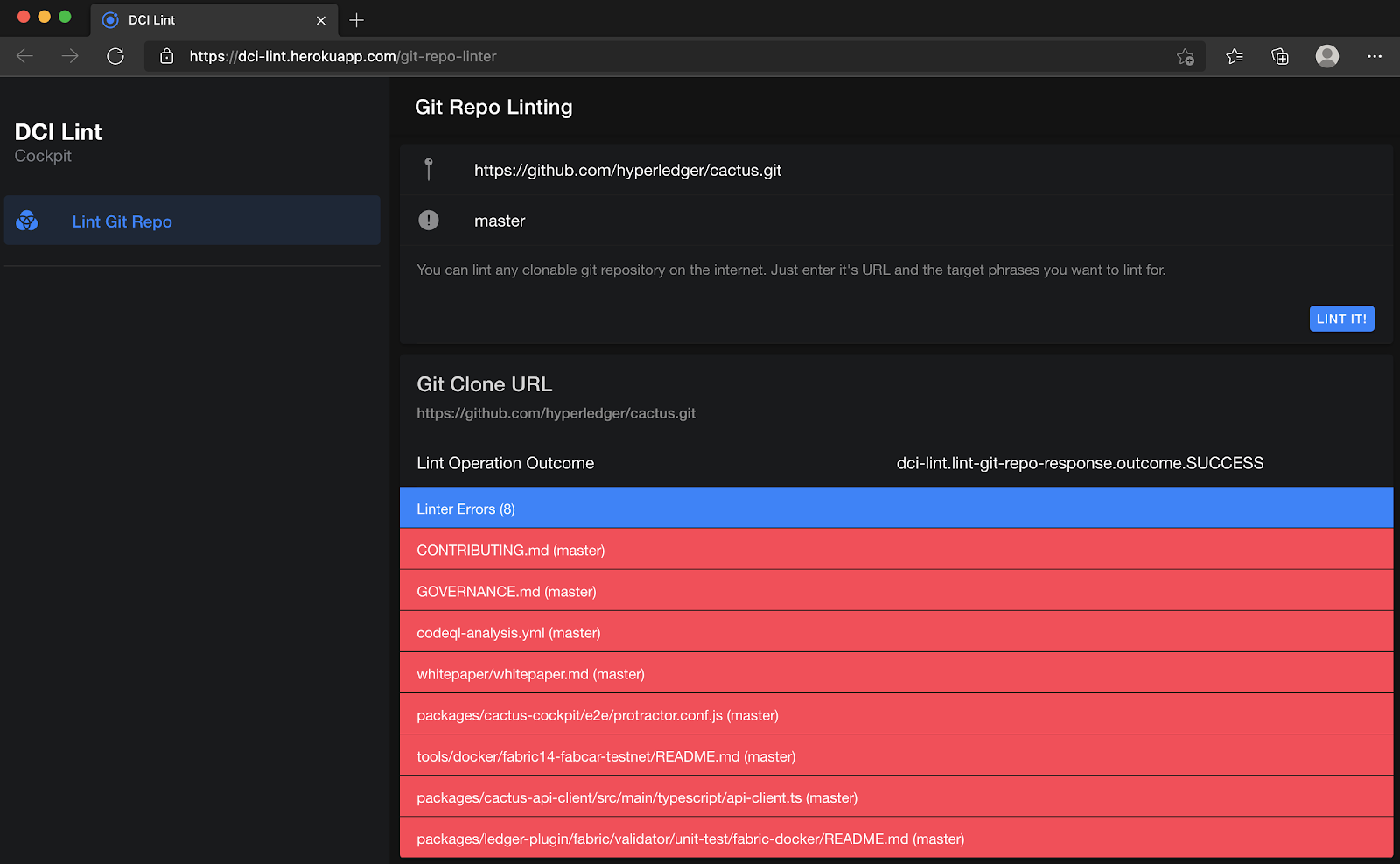Click the Lint Git Repo sidebar icon

coord(27,221)
